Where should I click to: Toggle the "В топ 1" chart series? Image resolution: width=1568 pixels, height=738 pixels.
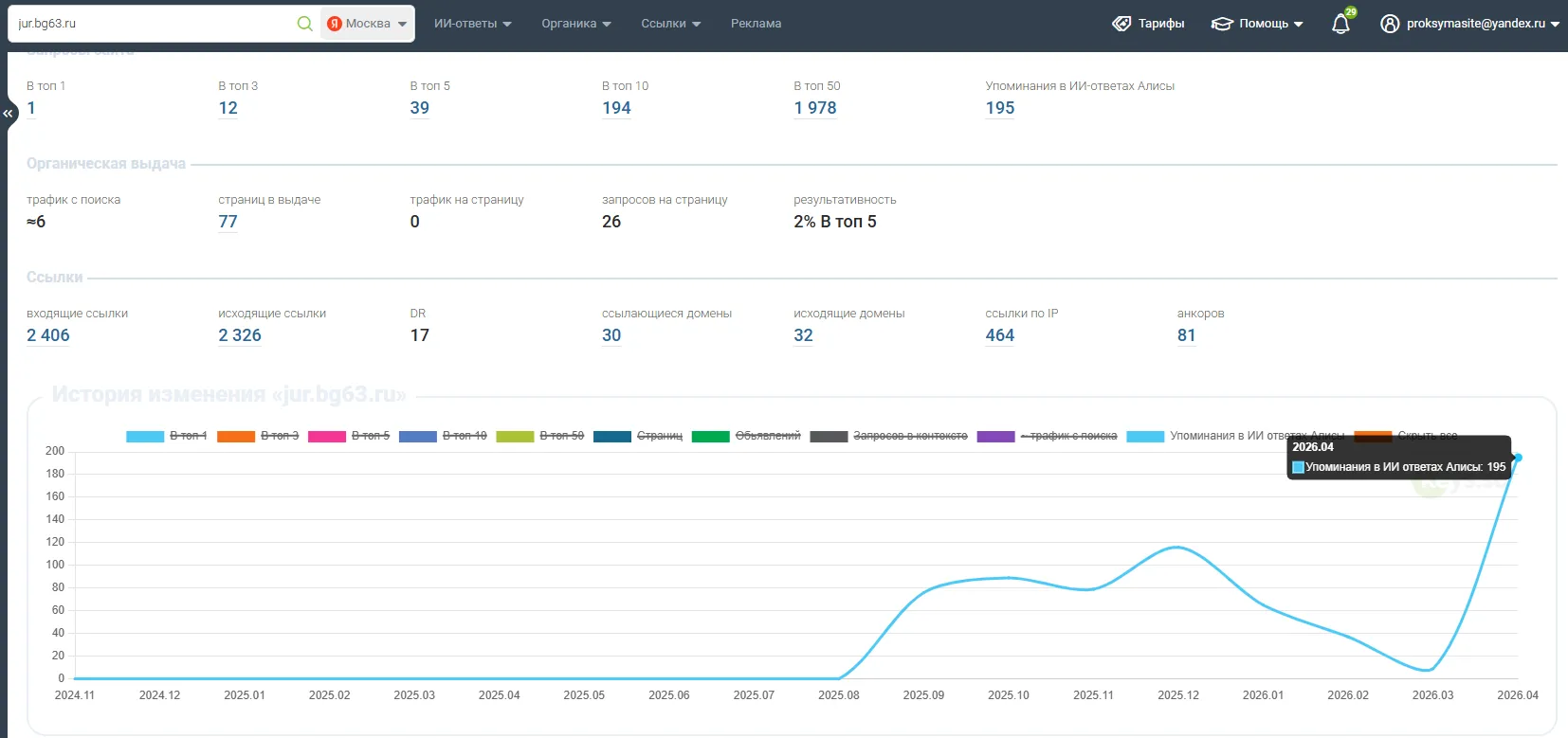tap(167, 436)
